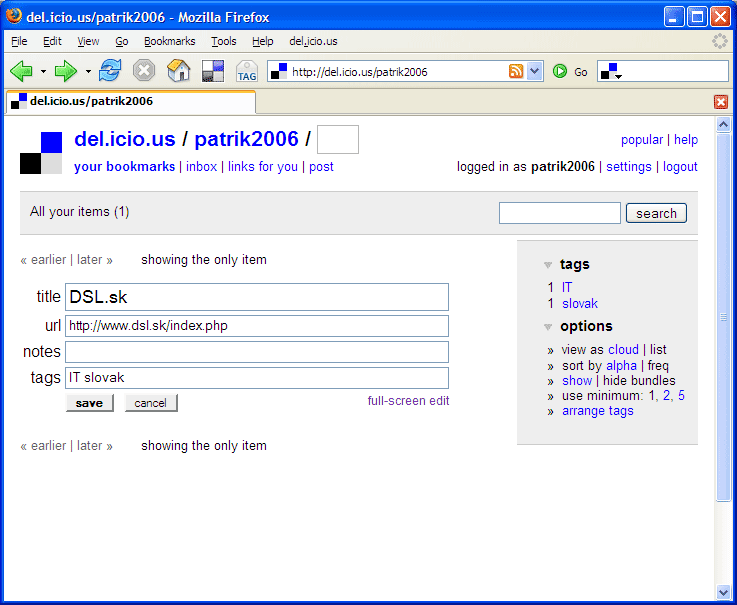Open the search engine selector icon
The width and height of the screenshot is (737, 605).
(x=612, y=71)
